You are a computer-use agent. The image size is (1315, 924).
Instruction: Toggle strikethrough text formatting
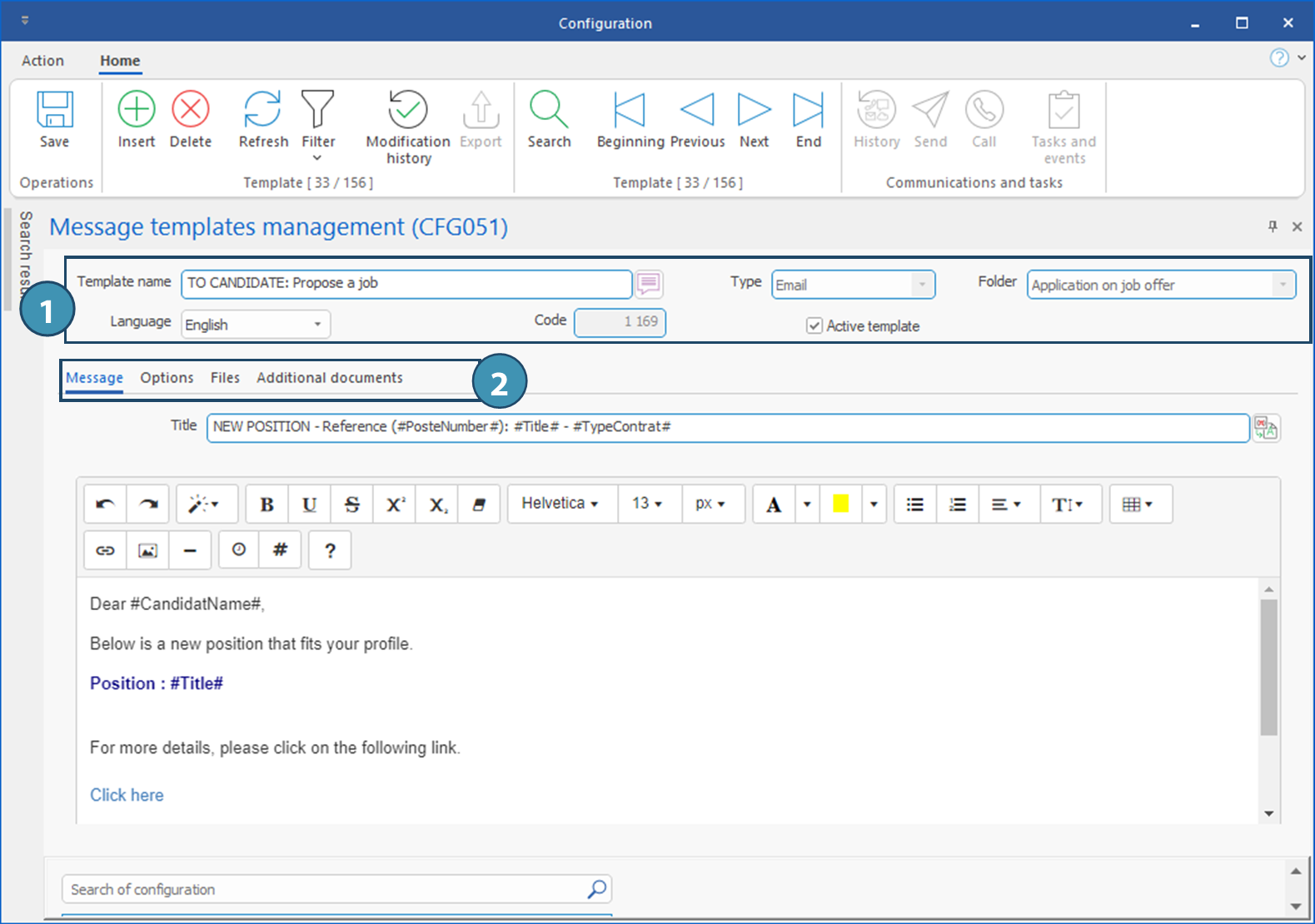[352, 504]
